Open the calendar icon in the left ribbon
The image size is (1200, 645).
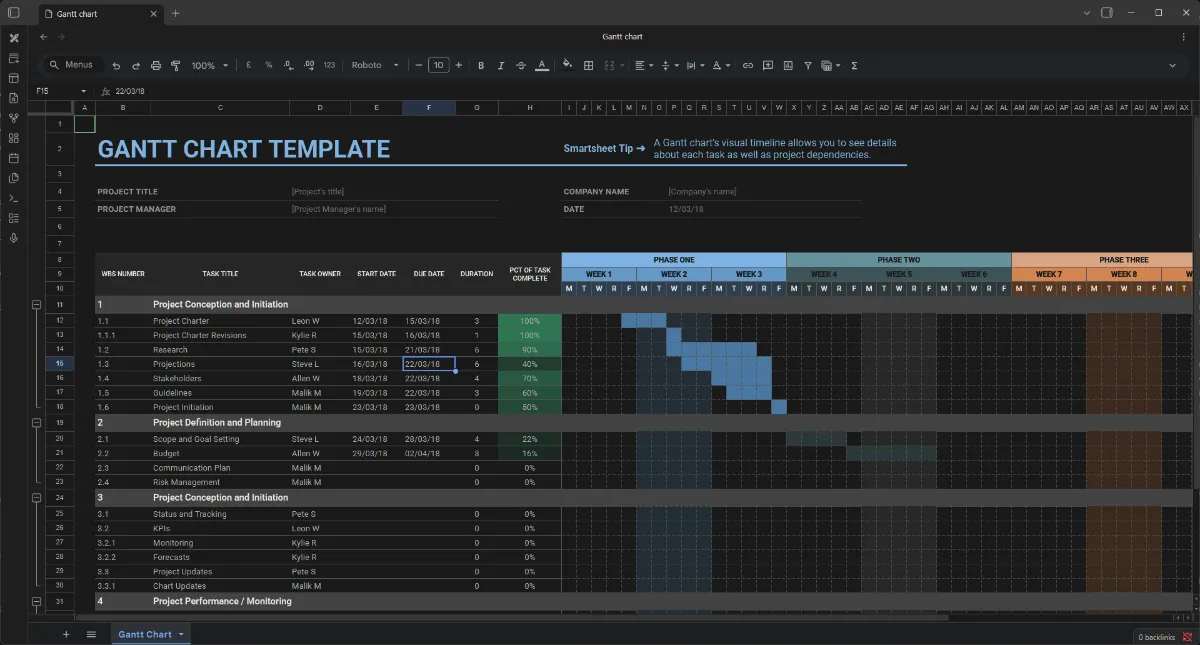(x=14, y=158)
